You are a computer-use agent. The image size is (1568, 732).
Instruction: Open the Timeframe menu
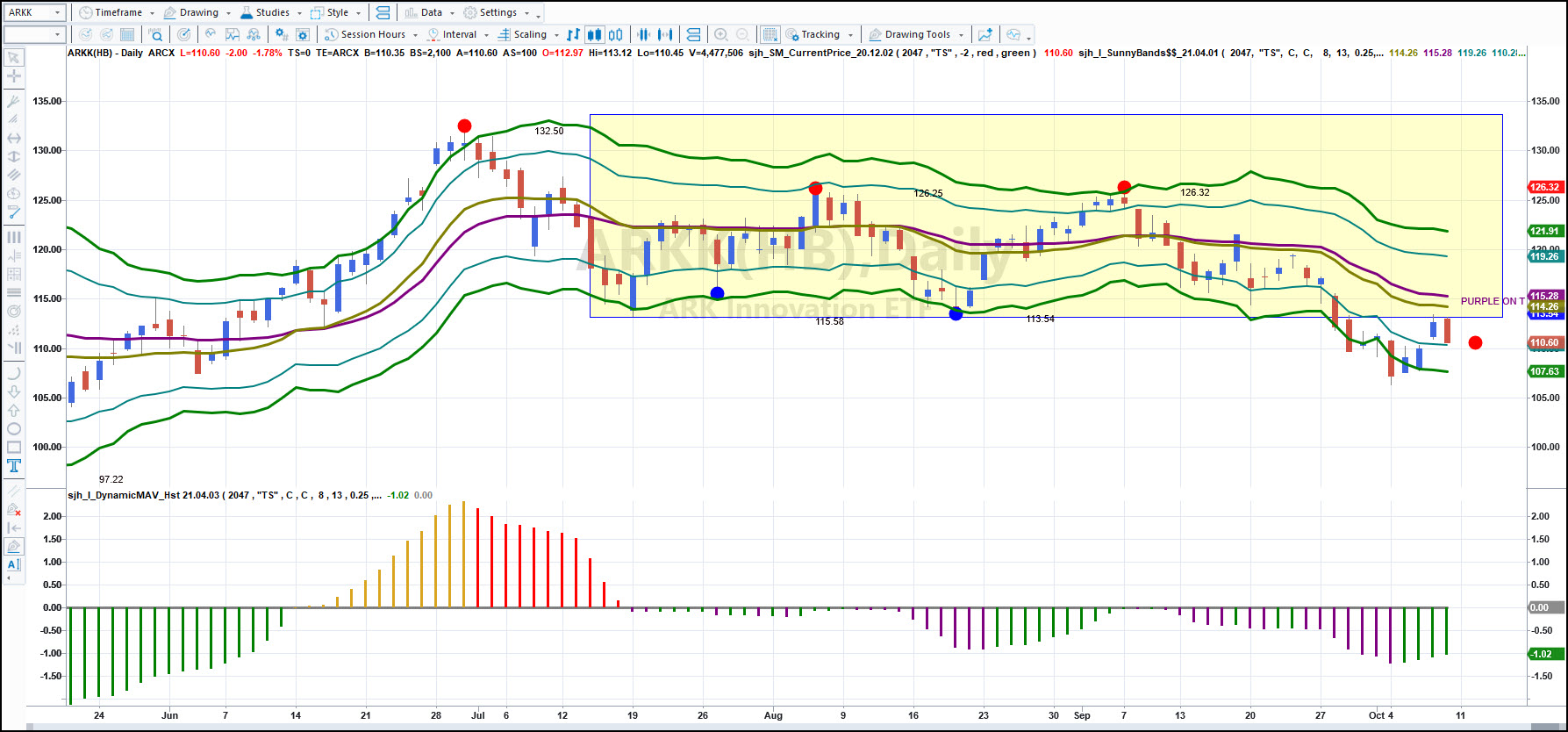tap(117, 13)
